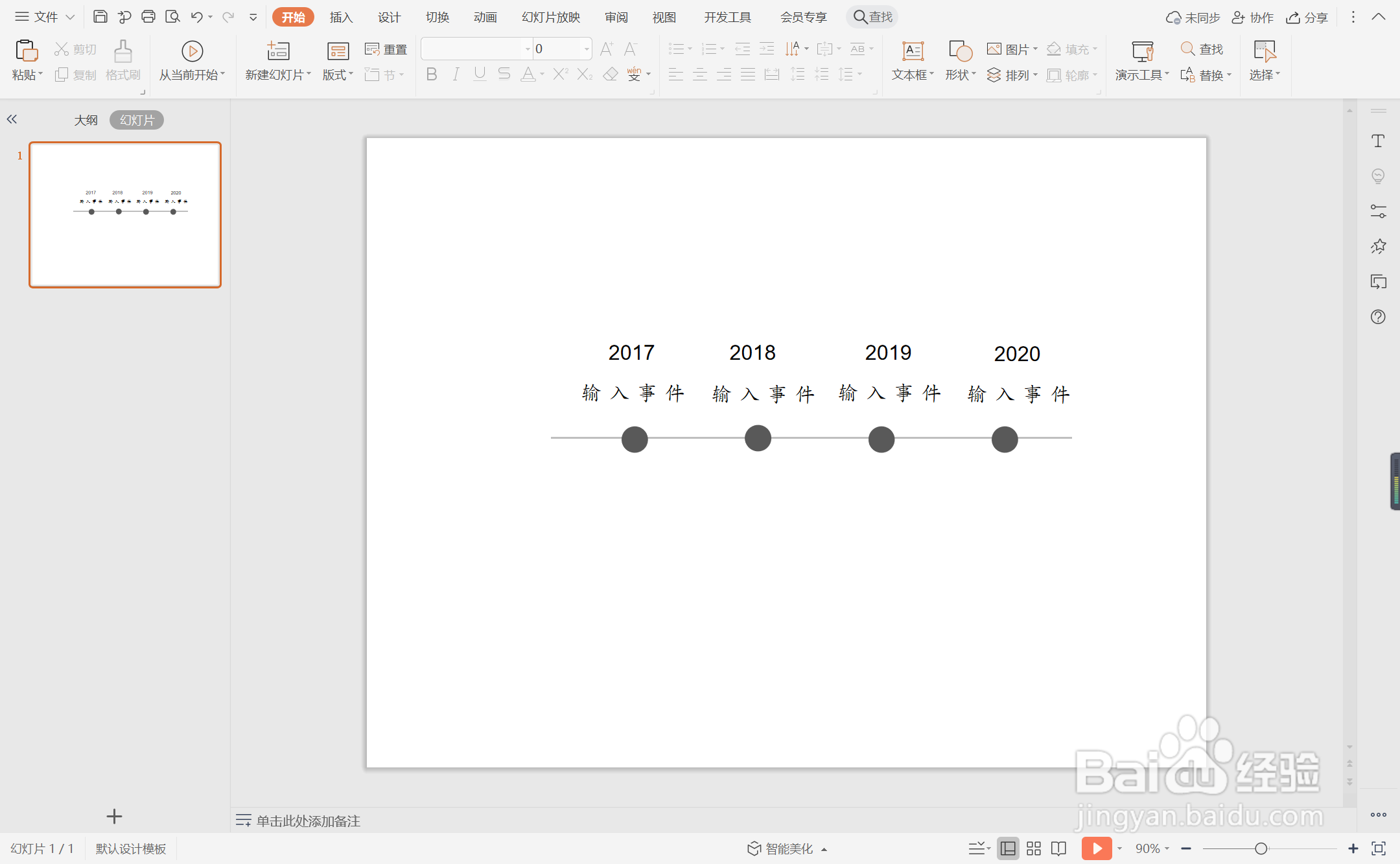1400x864 pixels.
Task: Click the Save file icon
Action: coord(100,17)
